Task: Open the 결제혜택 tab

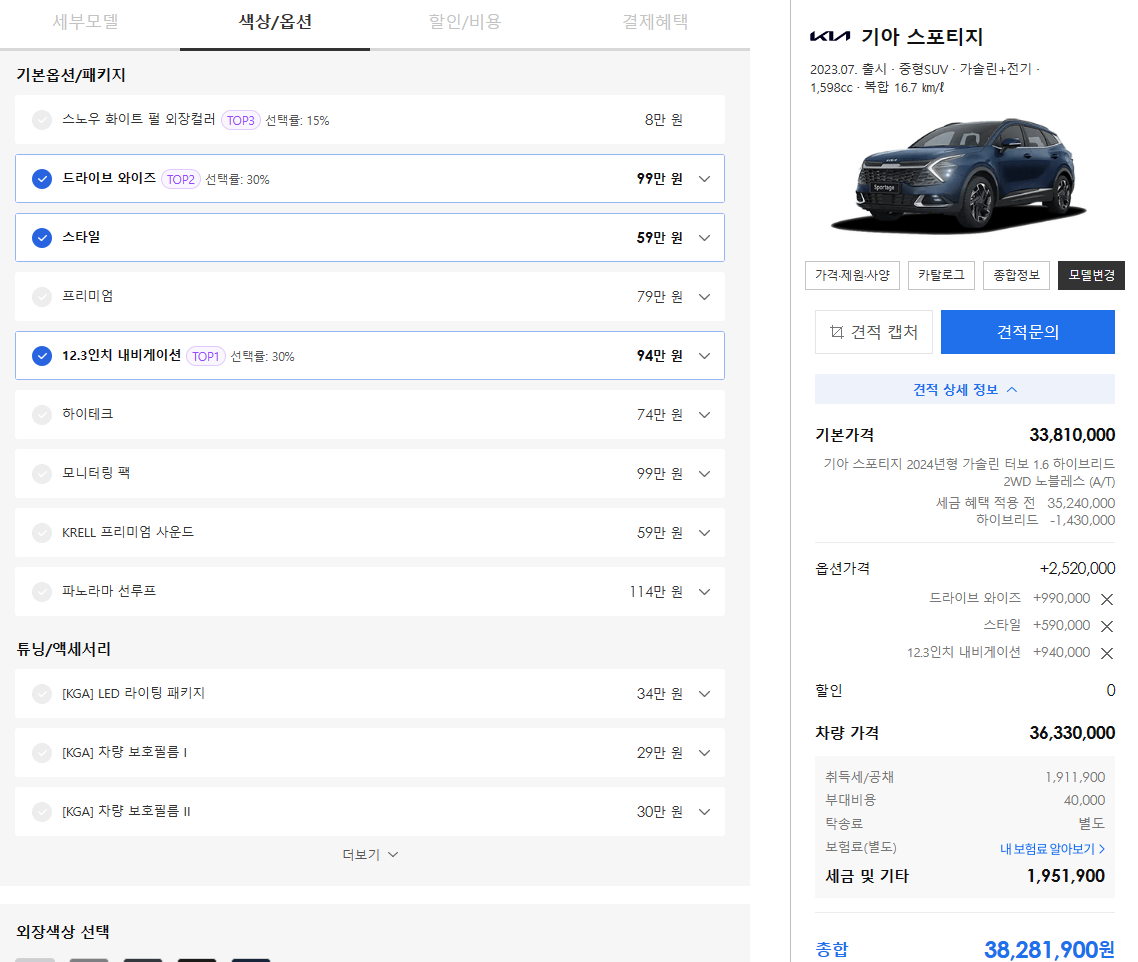Action: (x=655, y=22)
